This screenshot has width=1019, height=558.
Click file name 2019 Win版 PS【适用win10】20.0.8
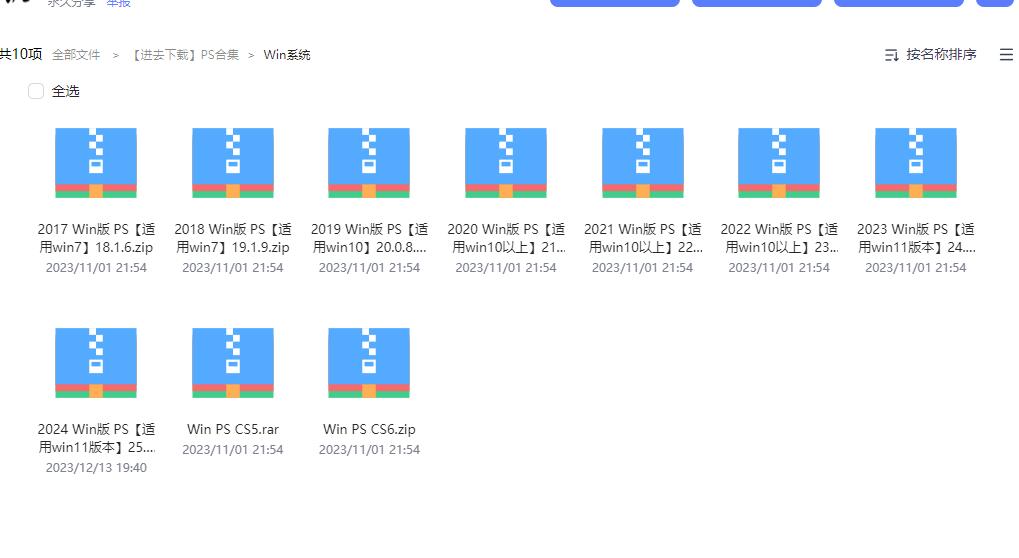pyautogui.click(x=369, y=238)
